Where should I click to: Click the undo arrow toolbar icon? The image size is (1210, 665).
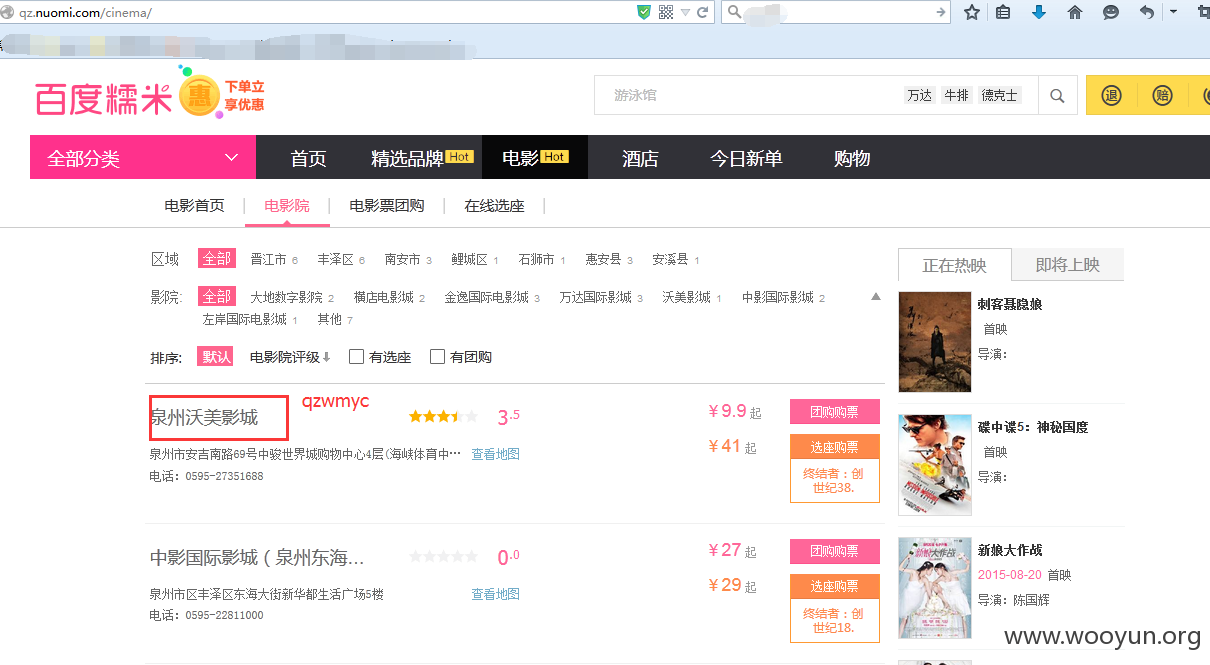tap(1146, 13)
